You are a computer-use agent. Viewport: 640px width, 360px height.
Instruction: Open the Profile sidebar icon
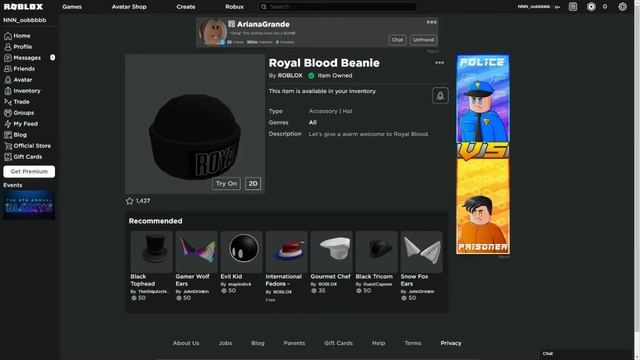click(8, 47)
